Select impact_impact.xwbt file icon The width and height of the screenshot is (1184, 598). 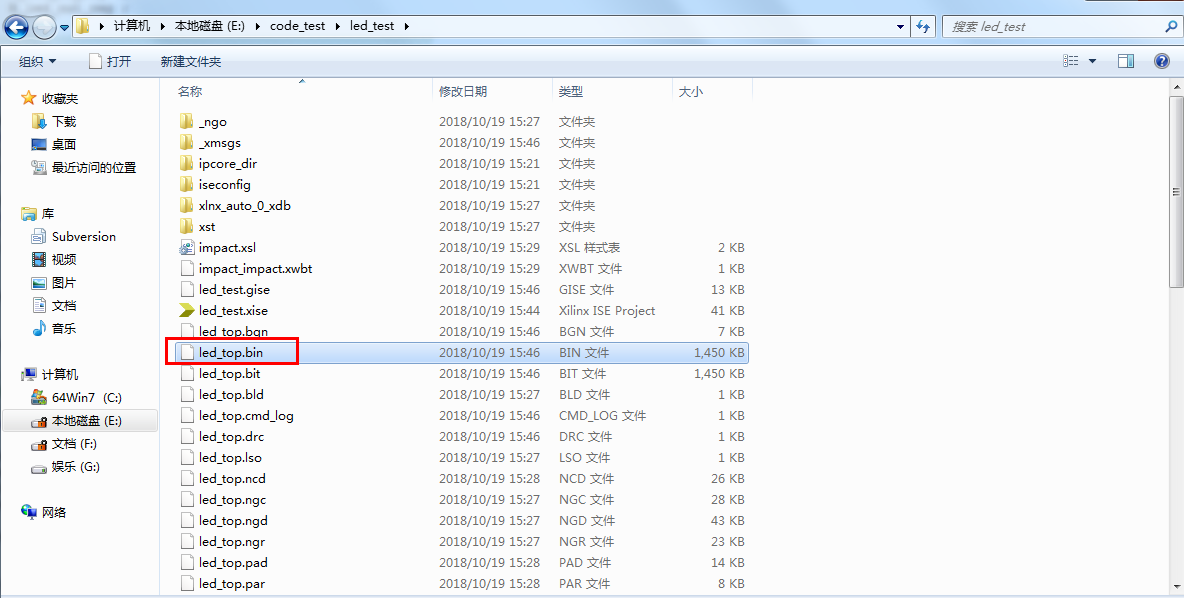pos(187,268)
